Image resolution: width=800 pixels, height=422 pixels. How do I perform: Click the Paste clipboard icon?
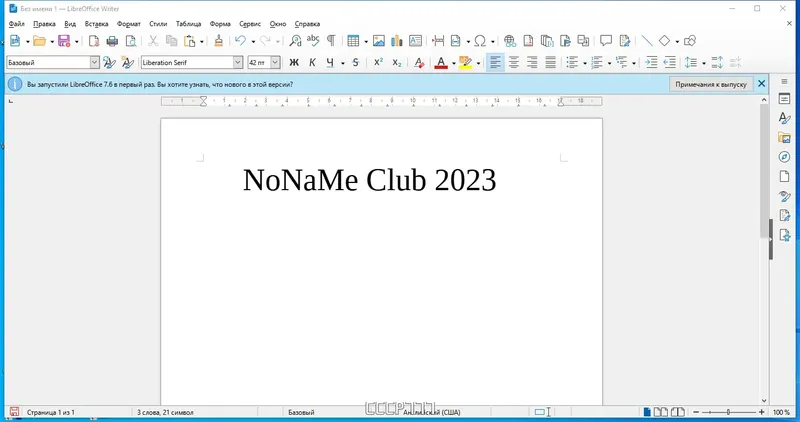click(x=190, y=41)
